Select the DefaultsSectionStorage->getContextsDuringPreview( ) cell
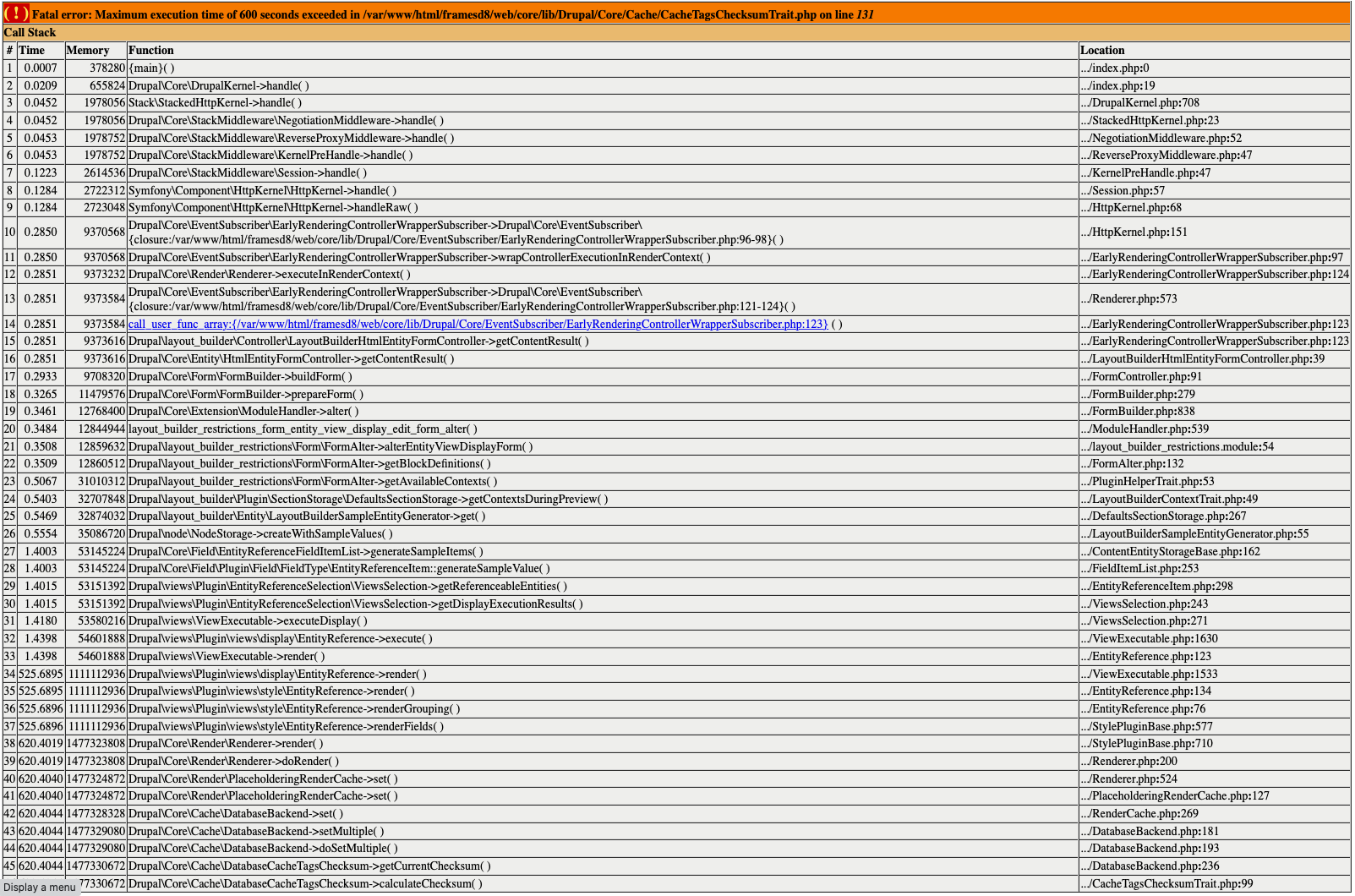 point(603,499)
